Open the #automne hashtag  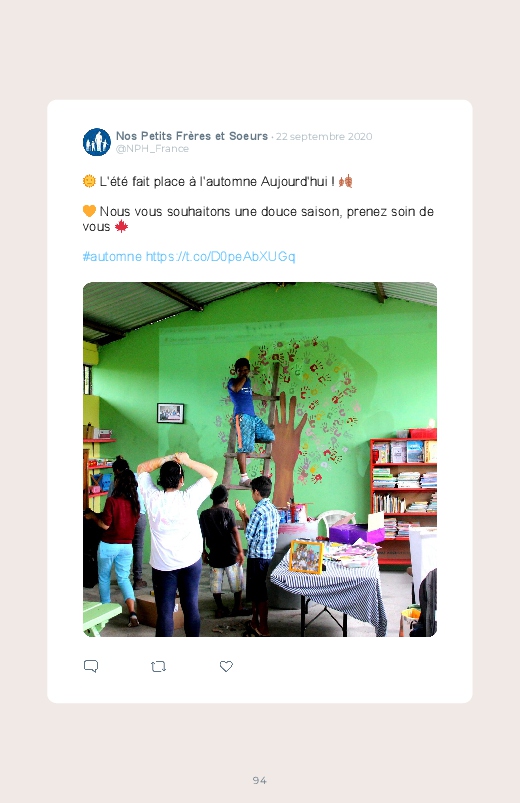tap(112, 256)
